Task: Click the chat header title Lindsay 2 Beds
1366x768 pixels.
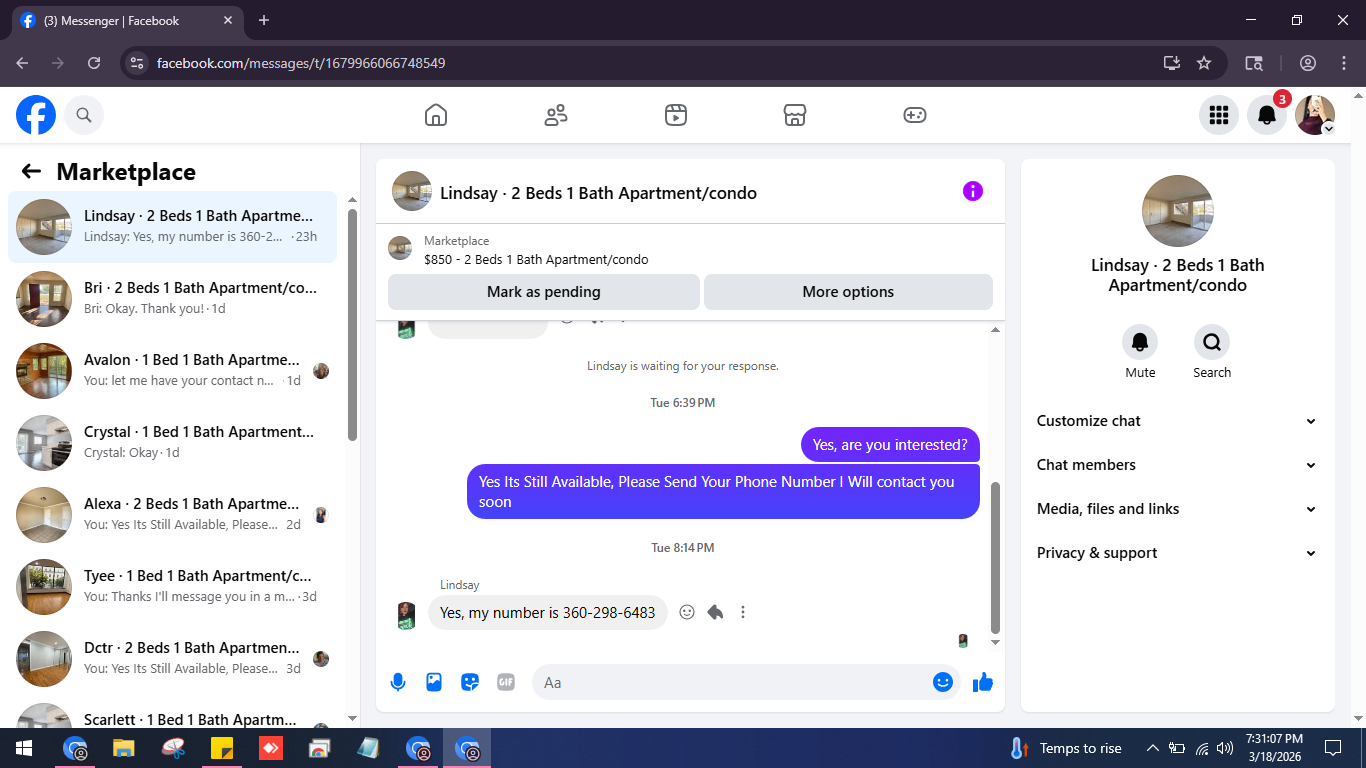Action: point(598,193)
